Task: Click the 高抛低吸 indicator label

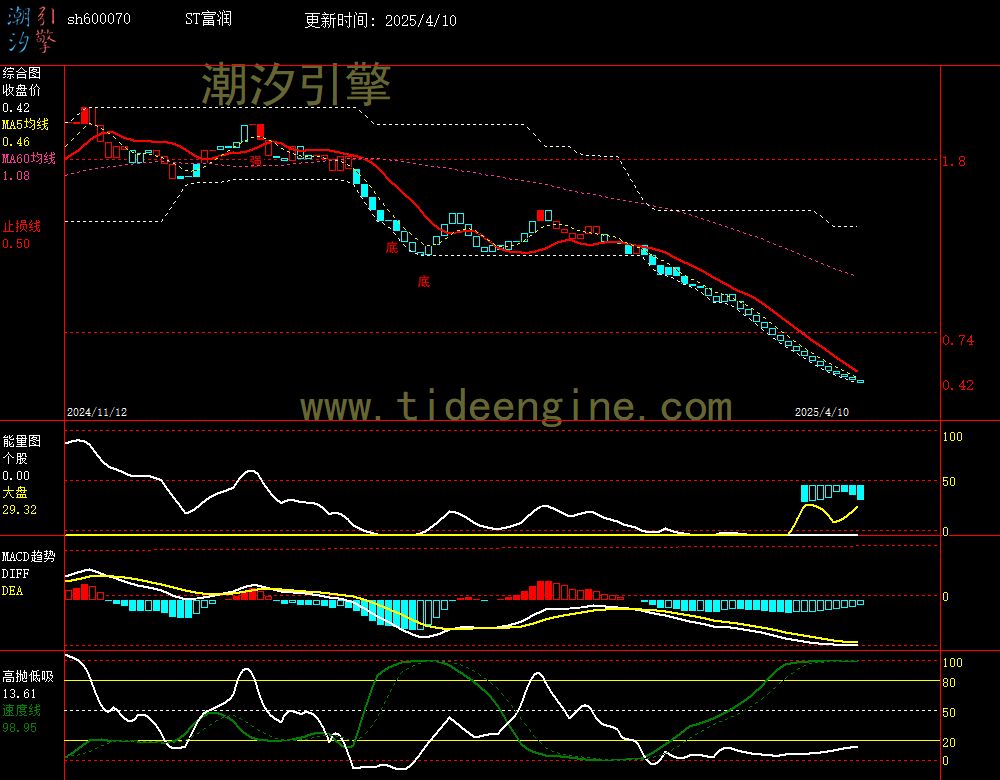Action: 27,676
